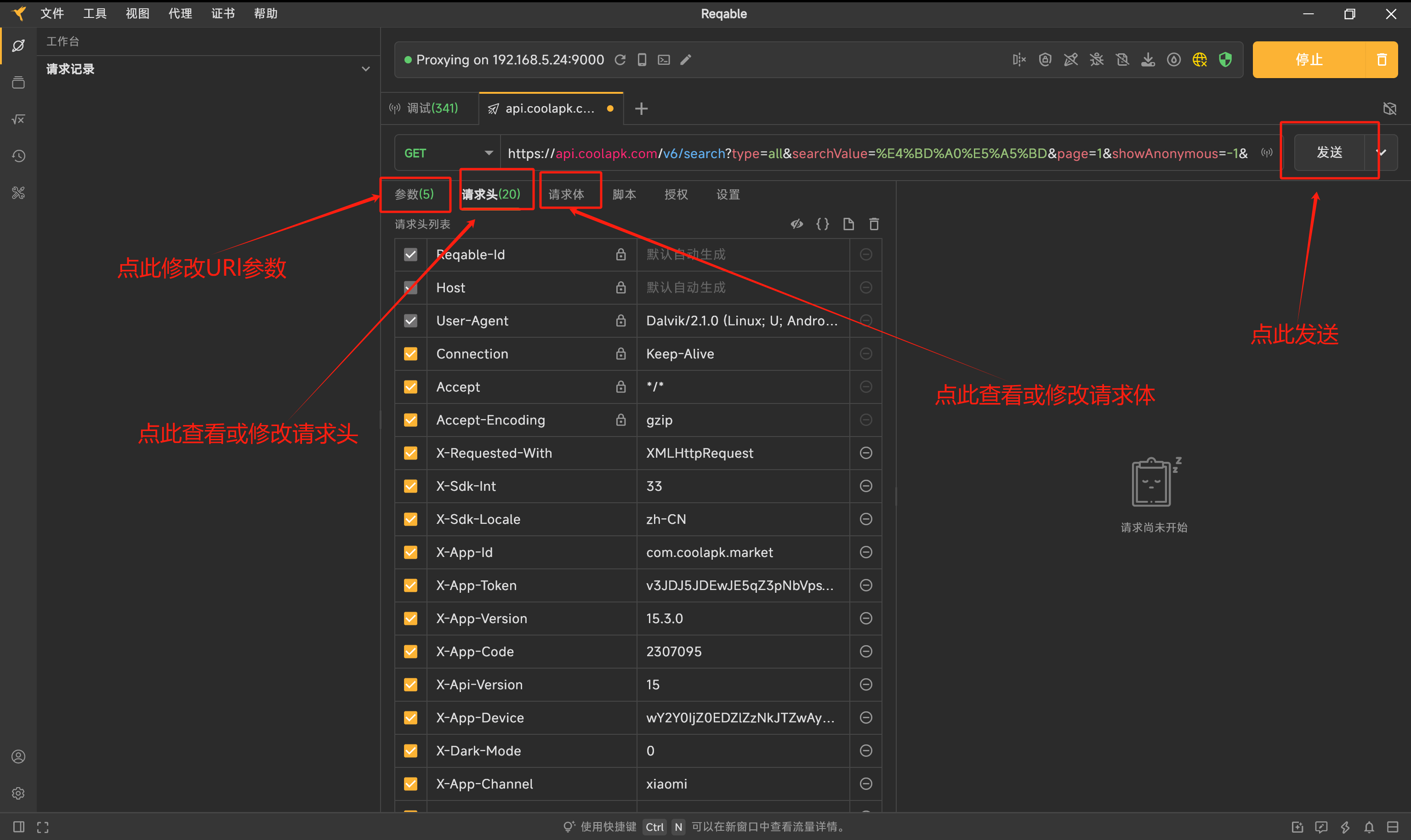1411x840 pixels.
Task: Click the download icon in proxy toolbar
Action: [x=1148, y=60]
